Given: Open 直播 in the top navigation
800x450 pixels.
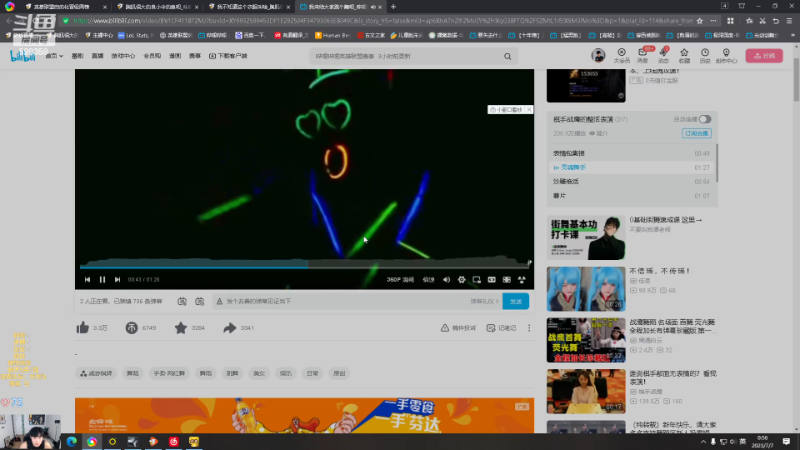Looking at the screenshot, I should tap(97, 56).
